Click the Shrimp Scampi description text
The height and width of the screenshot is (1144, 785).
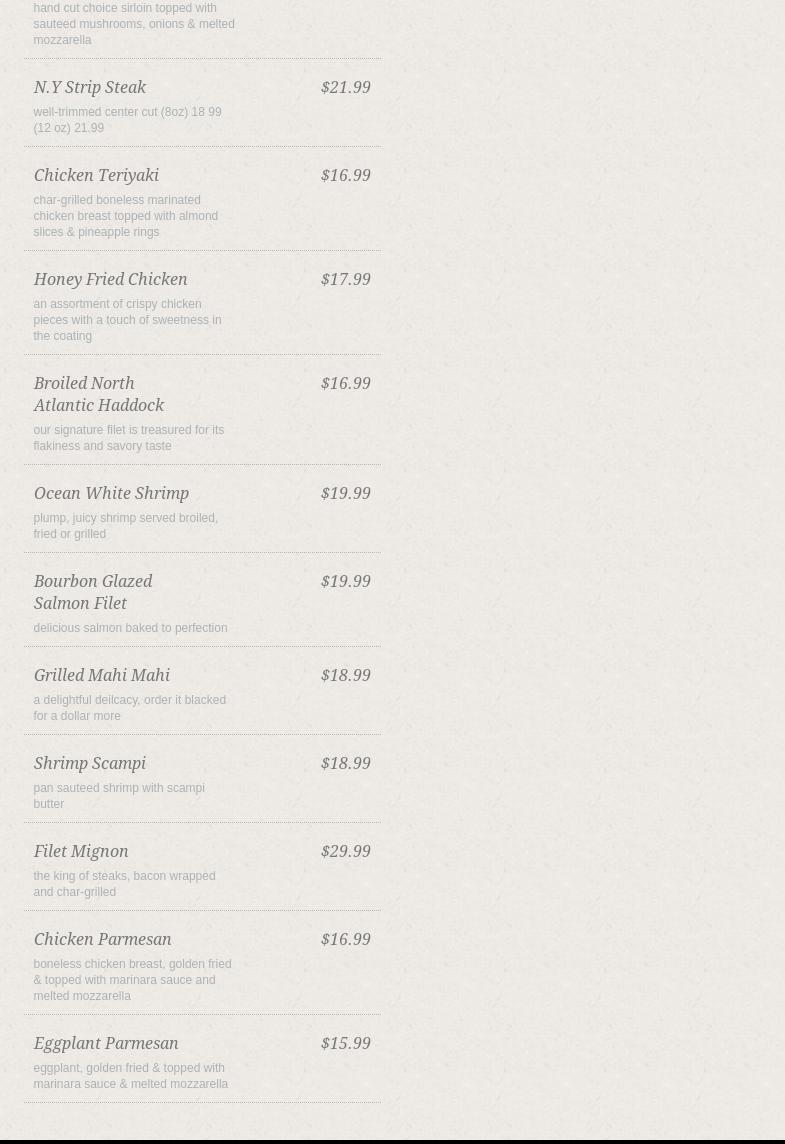[119, 796]
